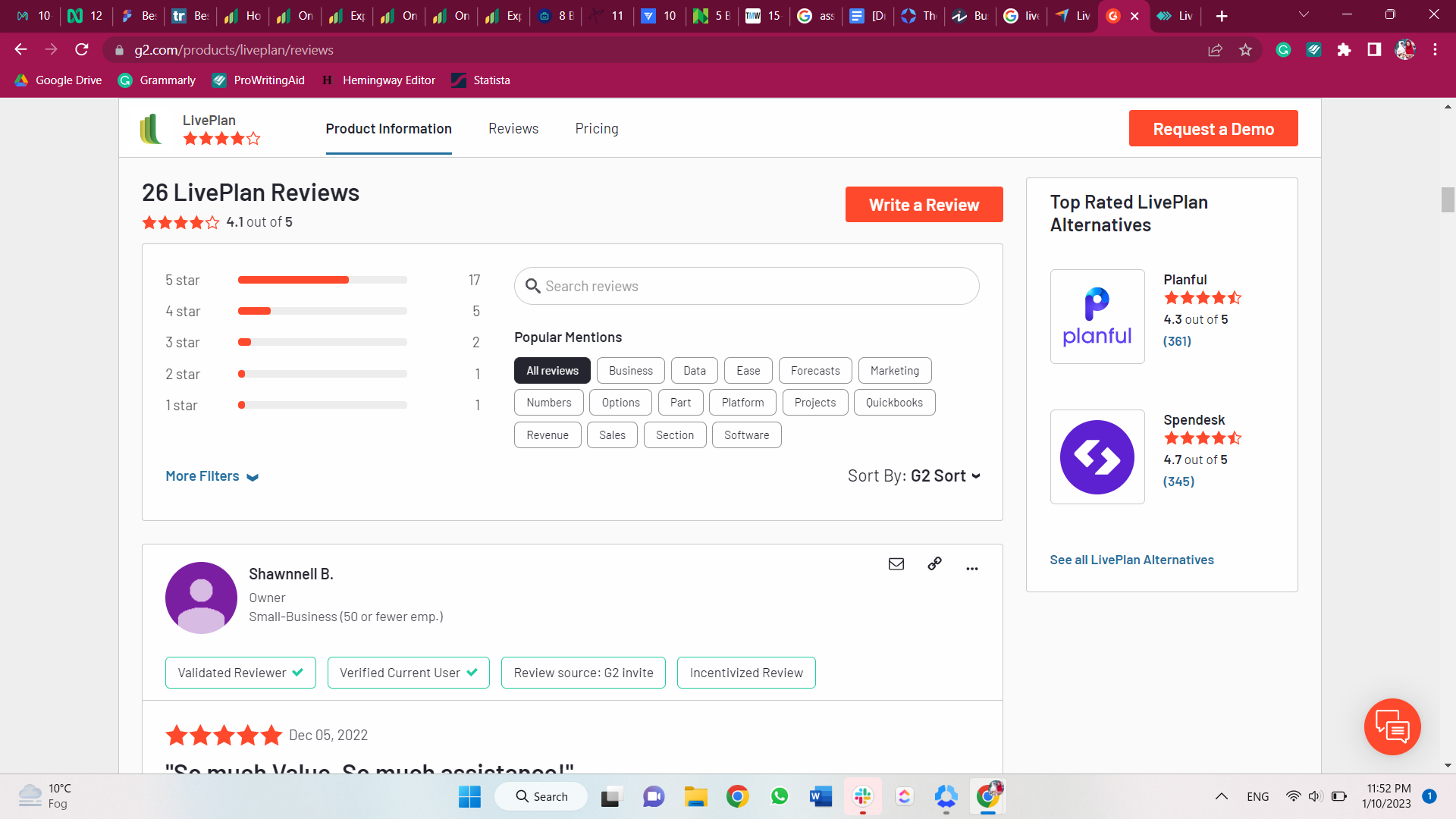Click the Grammarly bookmark icon
The image size is (1456, 819).
(x=125, y=80)
